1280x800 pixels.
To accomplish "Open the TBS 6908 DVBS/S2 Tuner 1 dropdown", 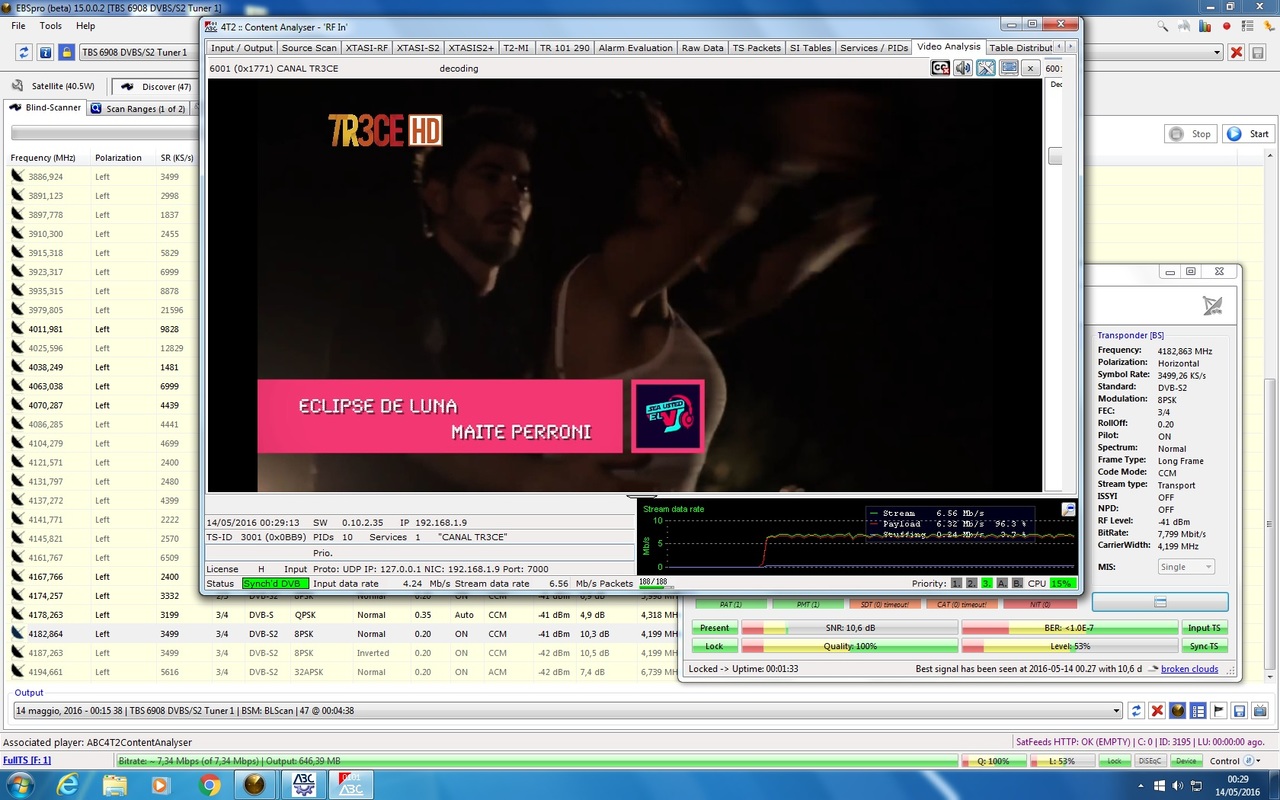I will (x=139, y=52).
